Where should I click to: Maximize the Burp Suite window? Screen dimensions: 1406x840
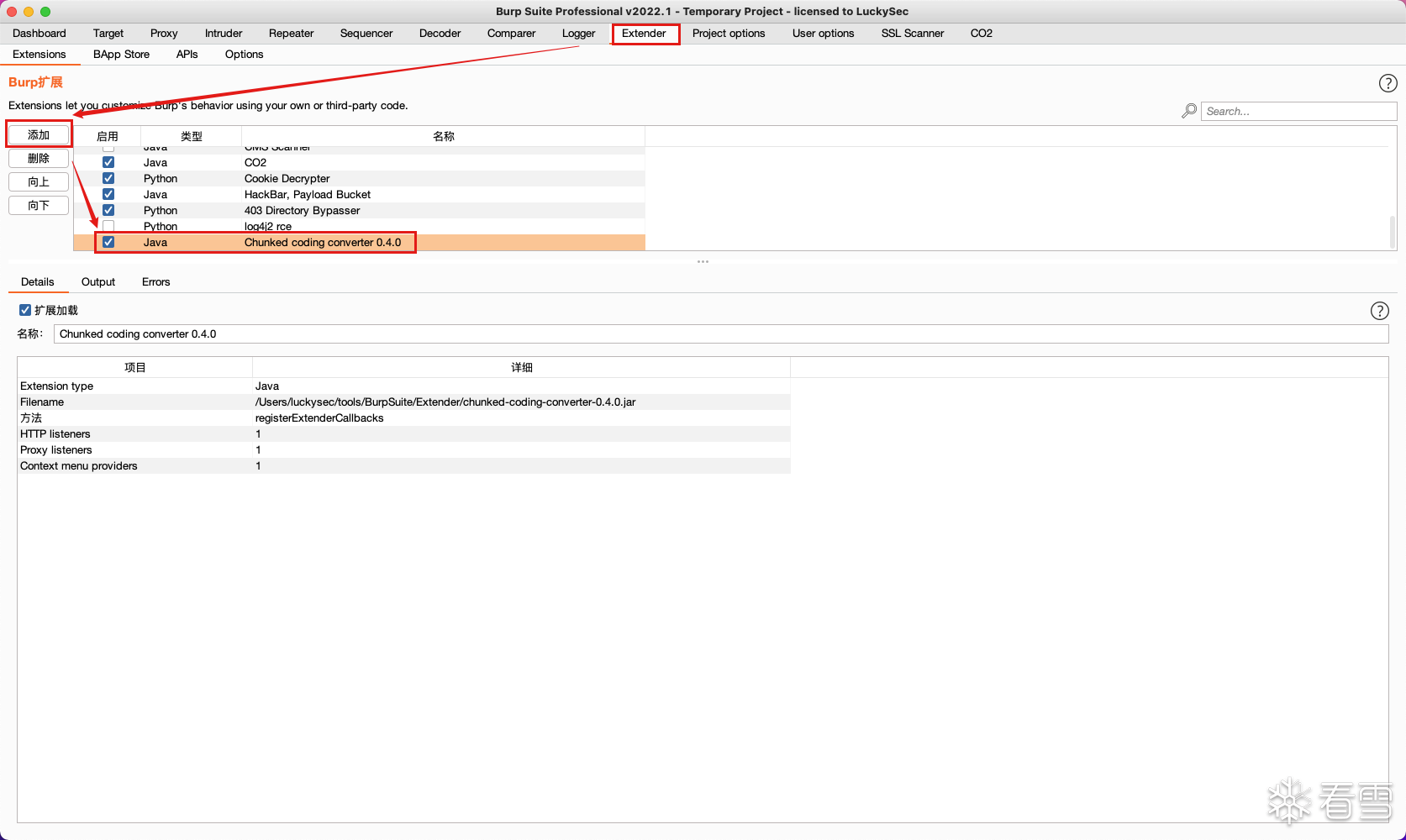point(45,12)
